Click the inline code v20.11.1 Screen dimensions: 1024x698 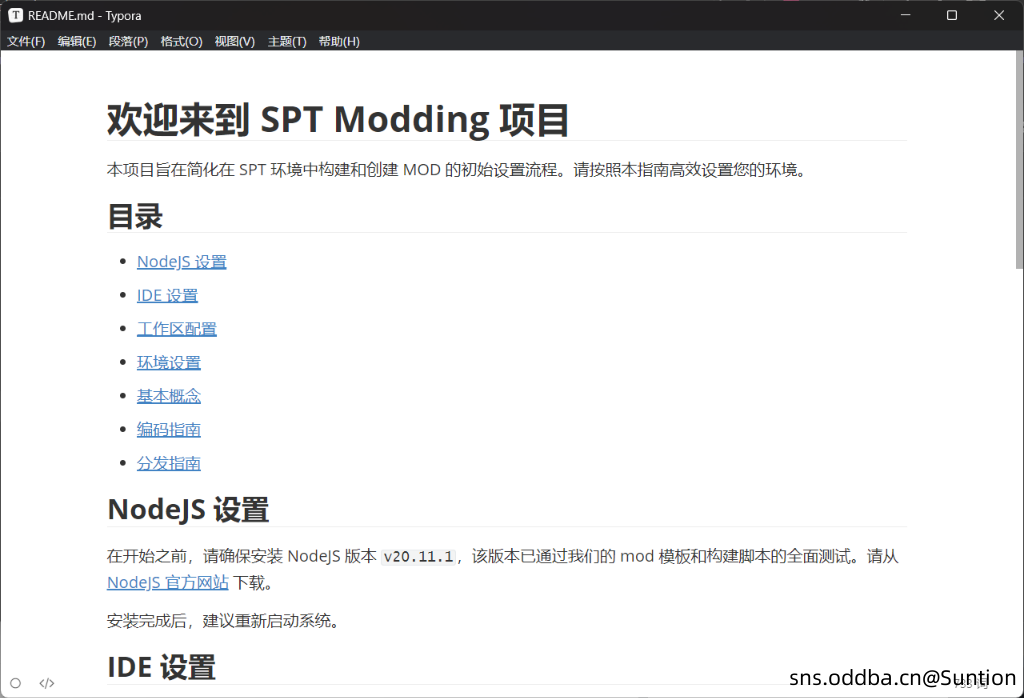pos(419,556)
